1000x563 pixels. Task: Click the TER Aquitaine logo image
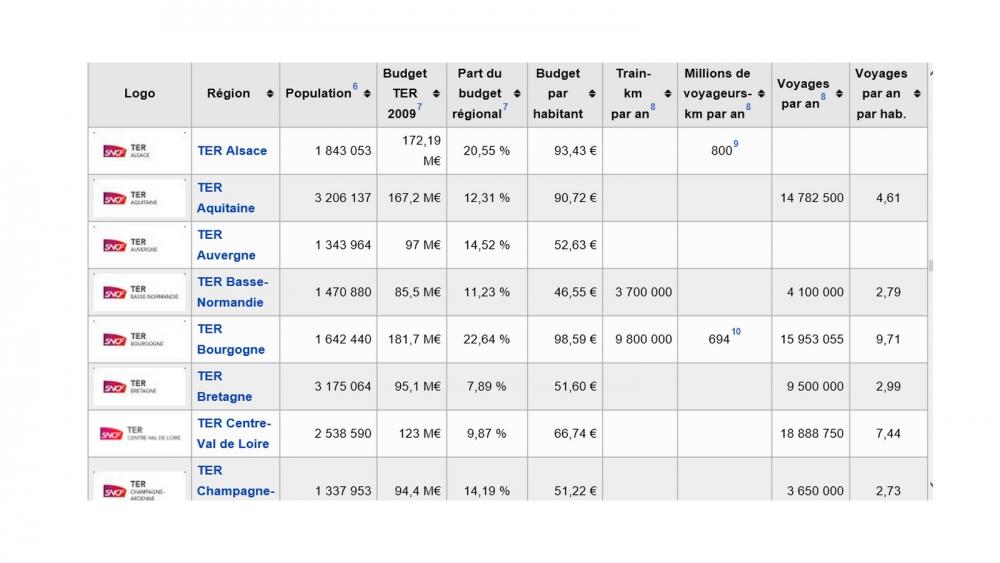(139, 198)
